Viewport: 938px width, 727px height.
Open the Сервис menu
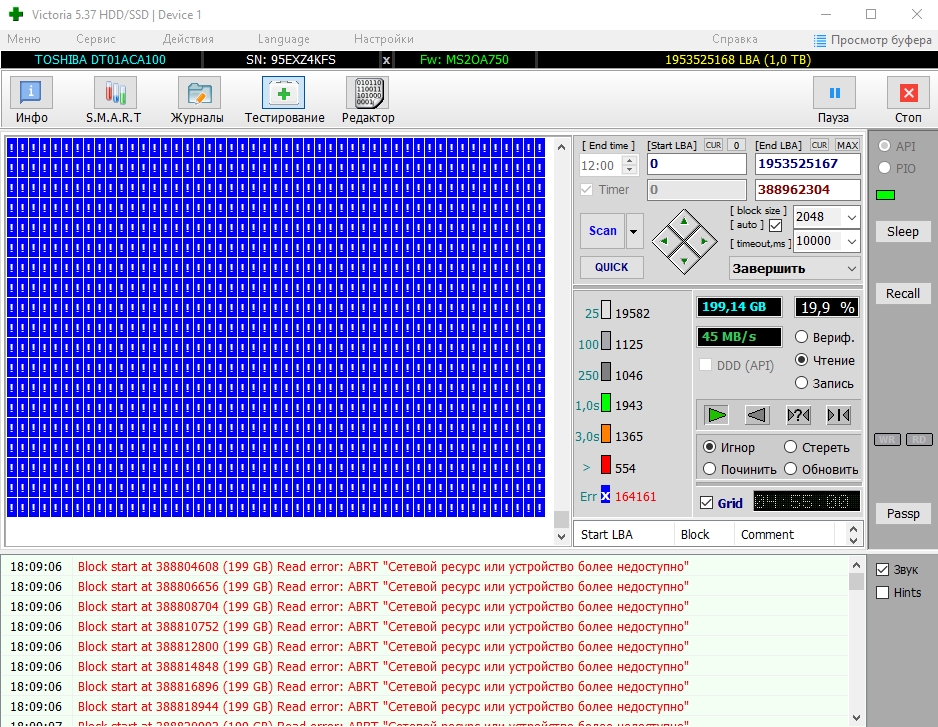point(96,39)
